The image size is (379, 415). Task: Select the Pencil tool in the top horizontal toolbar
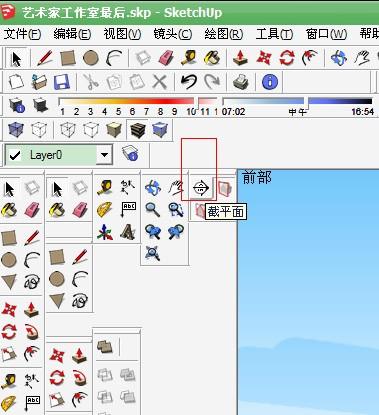(x=45, y=58)
